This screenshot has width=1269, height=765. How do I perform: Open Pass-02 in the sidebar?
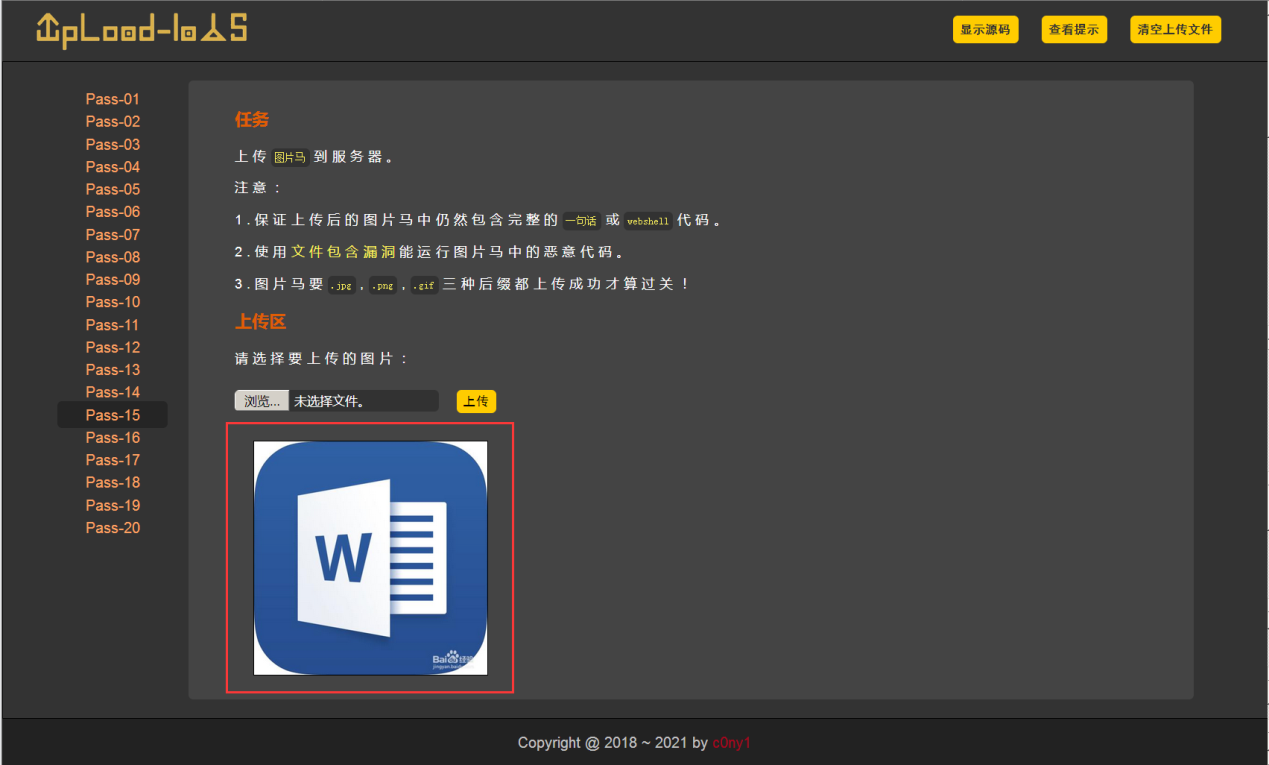pos(113,122)
